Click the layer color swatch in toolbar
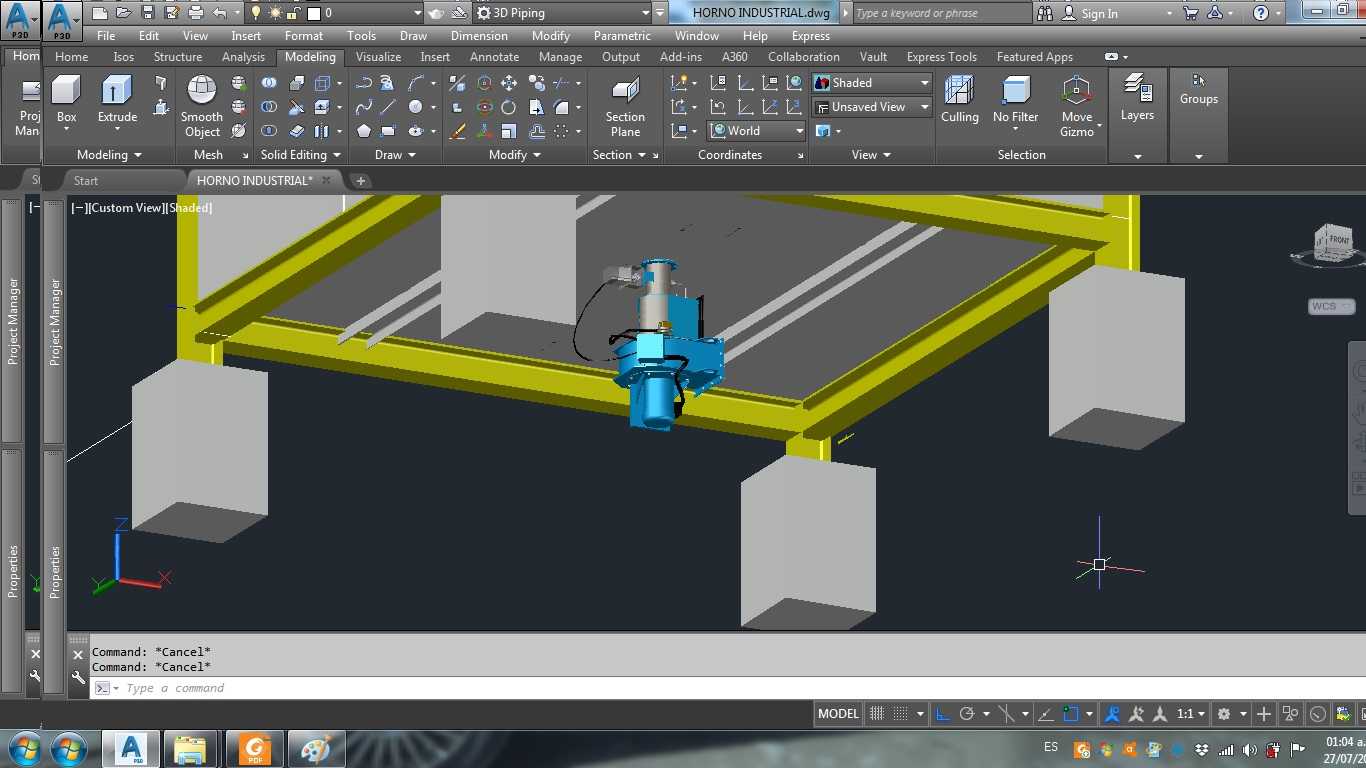 point(313,13)
